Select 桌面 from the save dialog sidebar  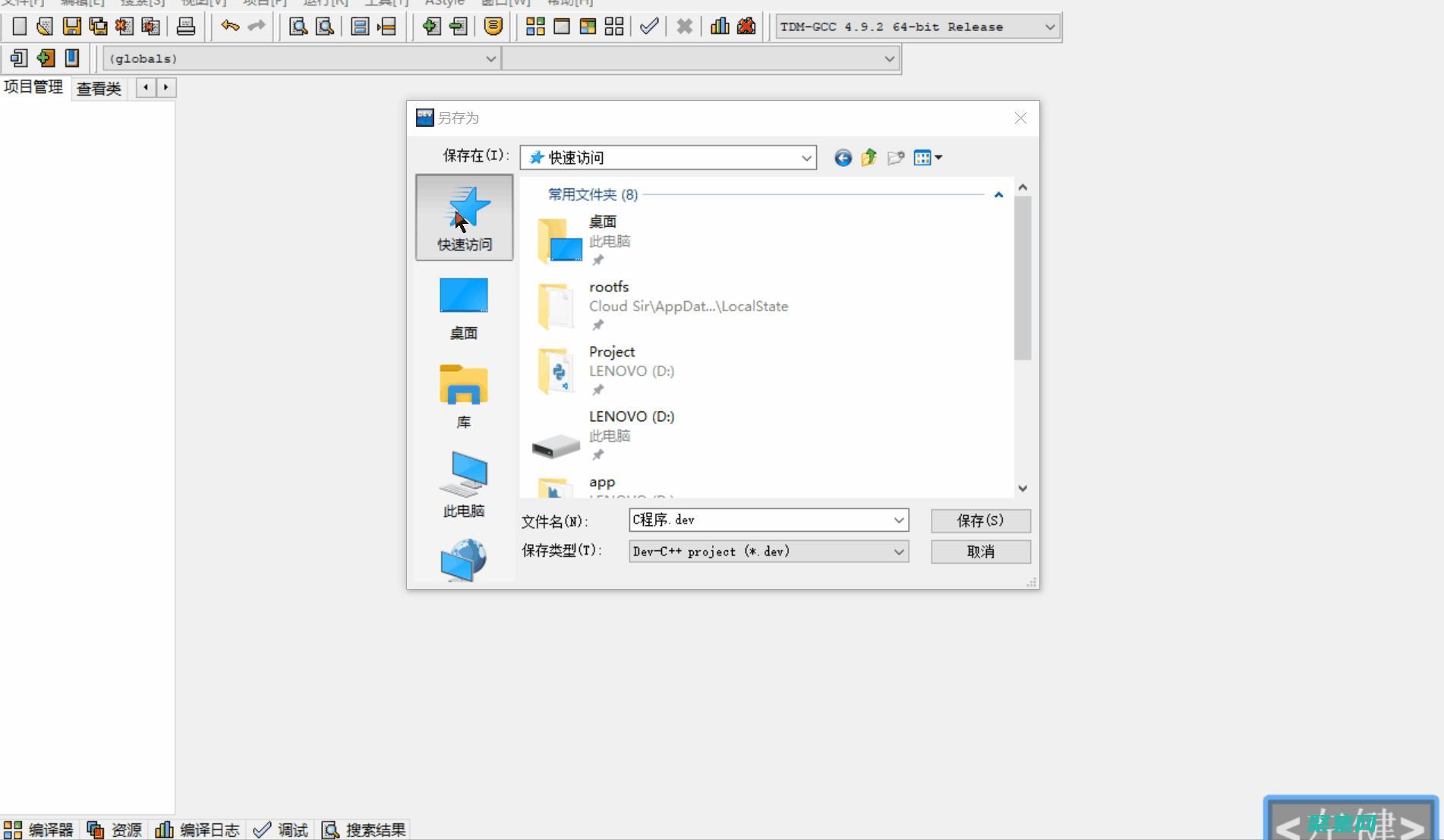(x=463, y=307)
